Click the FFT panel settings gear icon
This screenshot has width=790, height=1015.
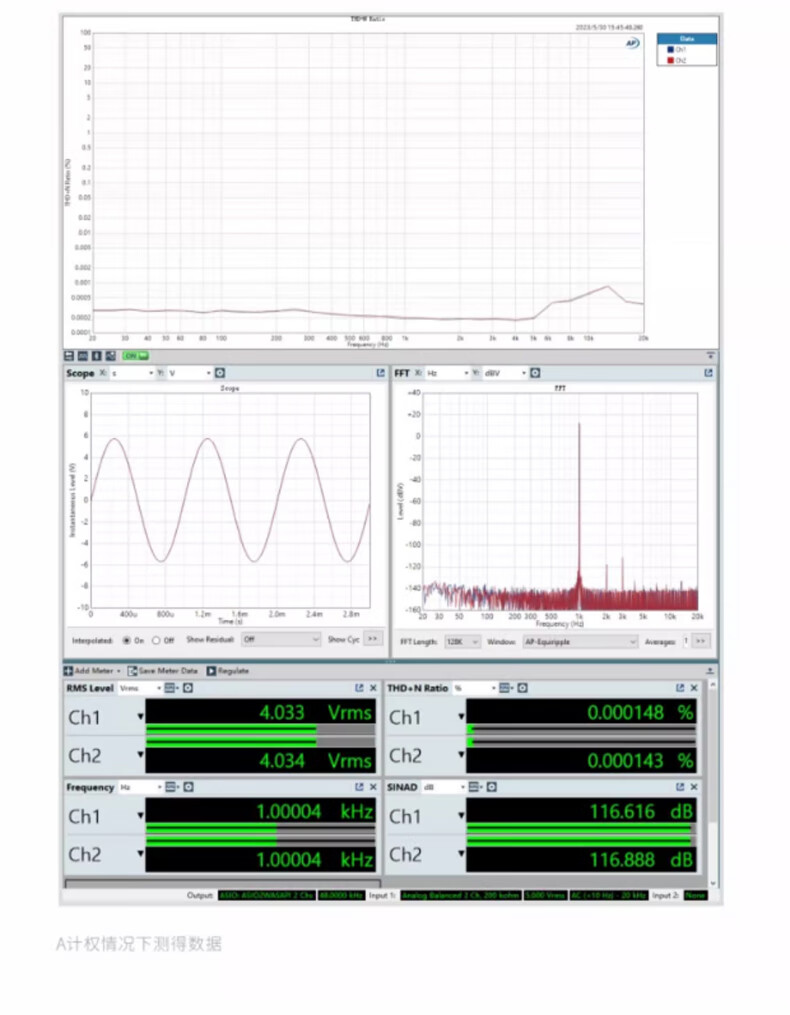535,373
